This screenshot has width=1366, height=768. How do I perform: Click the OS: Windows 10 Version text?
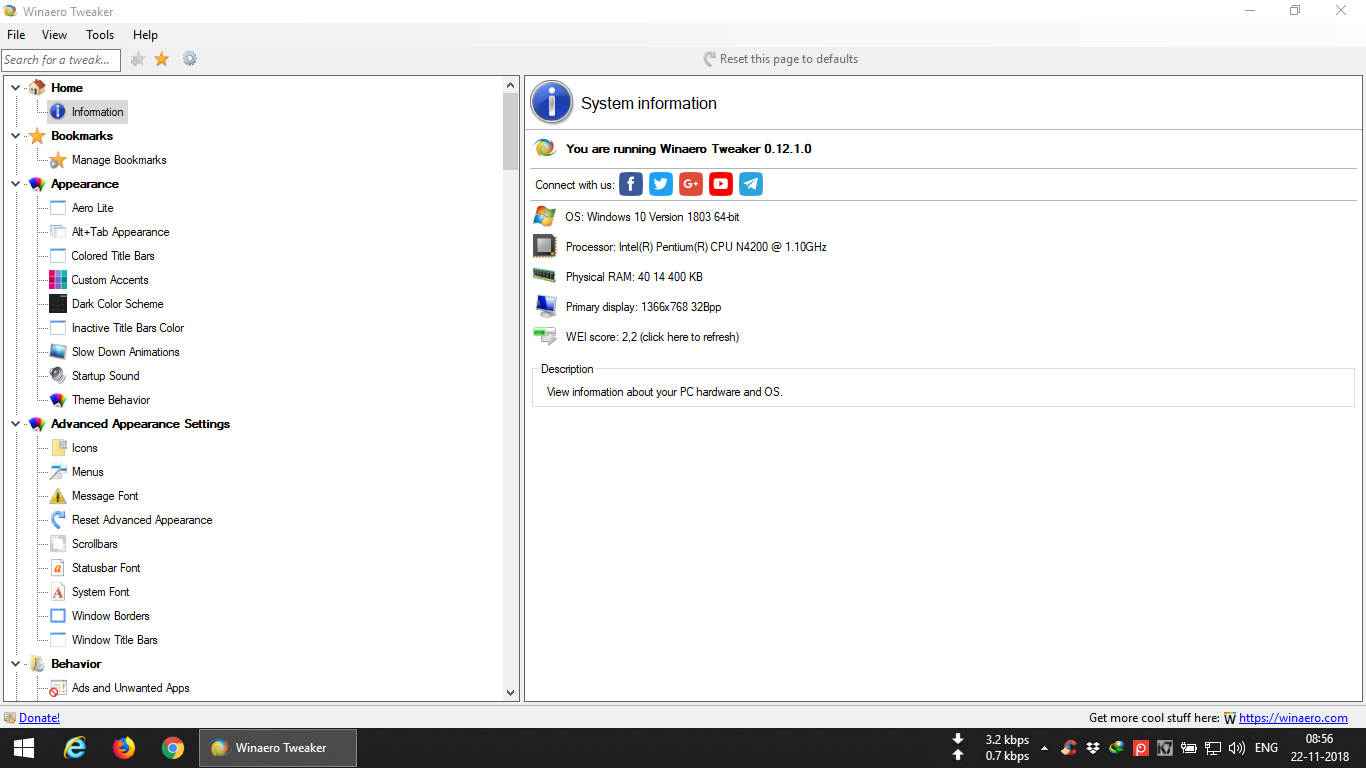coord(652,217)
